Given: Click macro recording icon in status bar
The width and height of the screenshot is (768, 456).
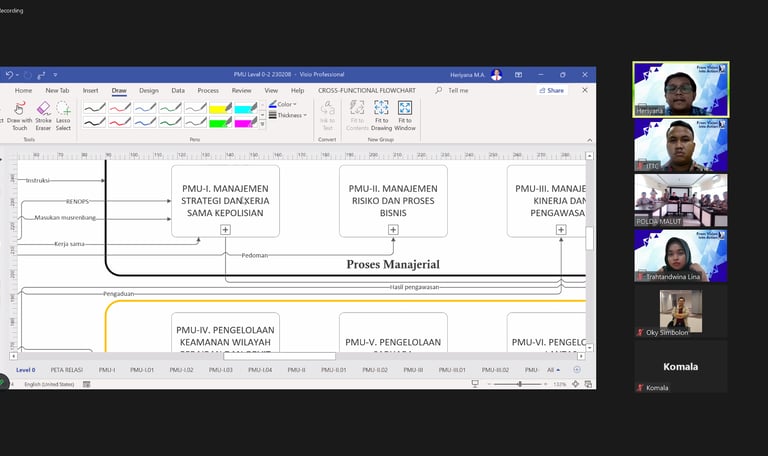Looking at the screenshot, I should pos(87,384).
